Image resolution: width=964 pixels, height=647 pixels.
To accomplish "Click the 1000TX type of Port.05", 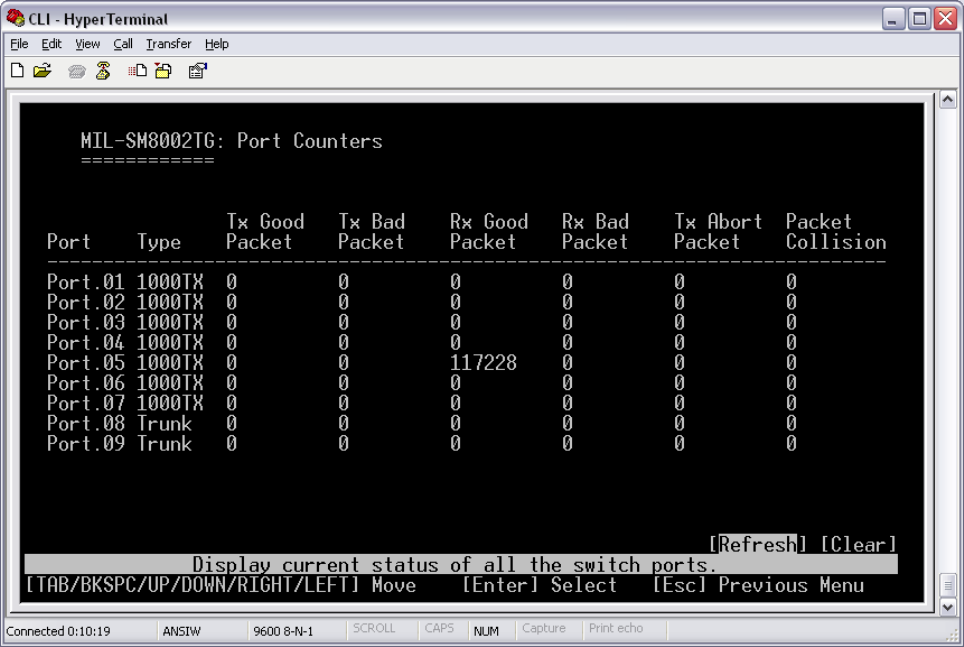I will [170, 363].
